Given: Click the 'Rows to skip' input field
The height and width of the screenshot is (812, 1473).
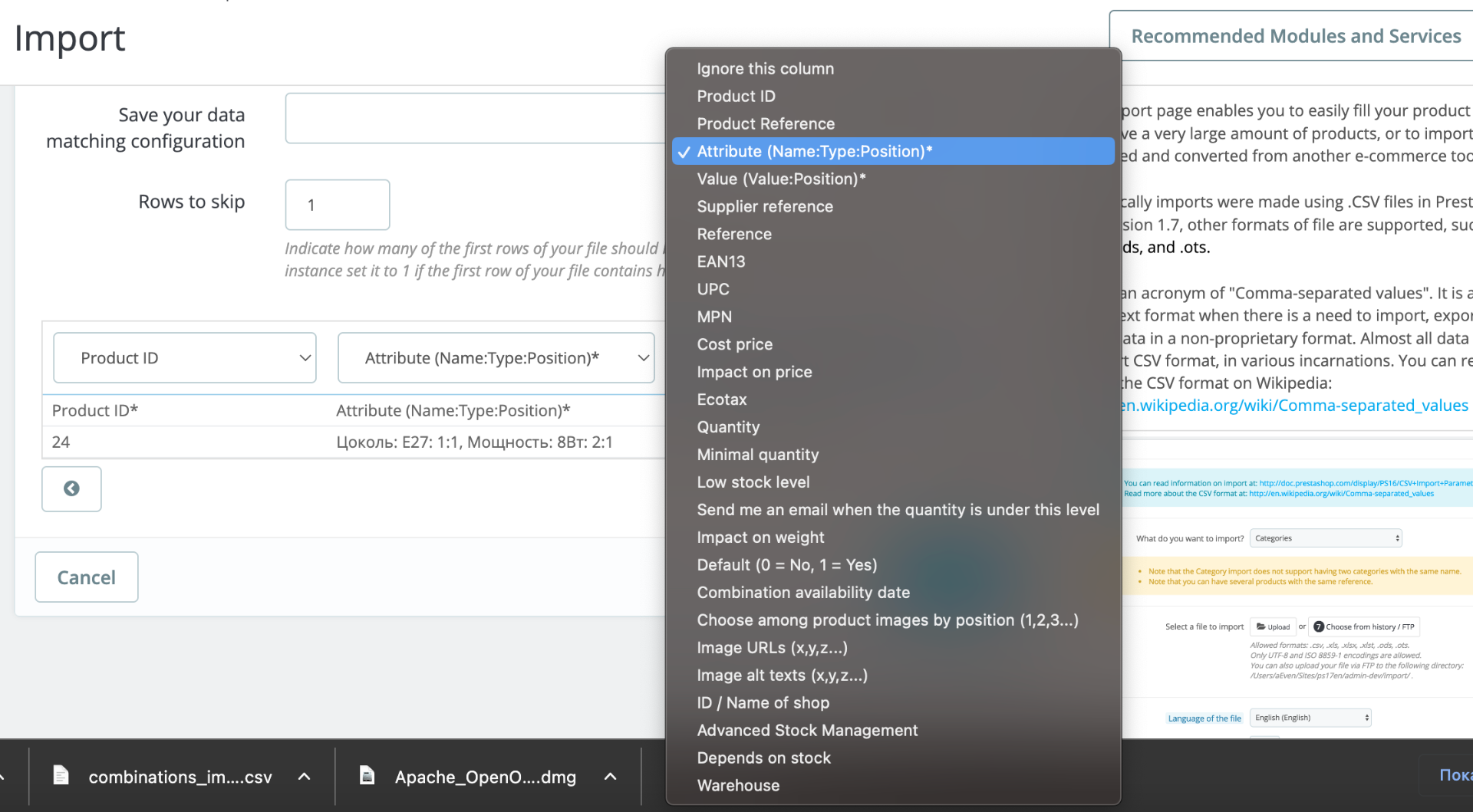Looking at the screenshot, I should (338, 205).
